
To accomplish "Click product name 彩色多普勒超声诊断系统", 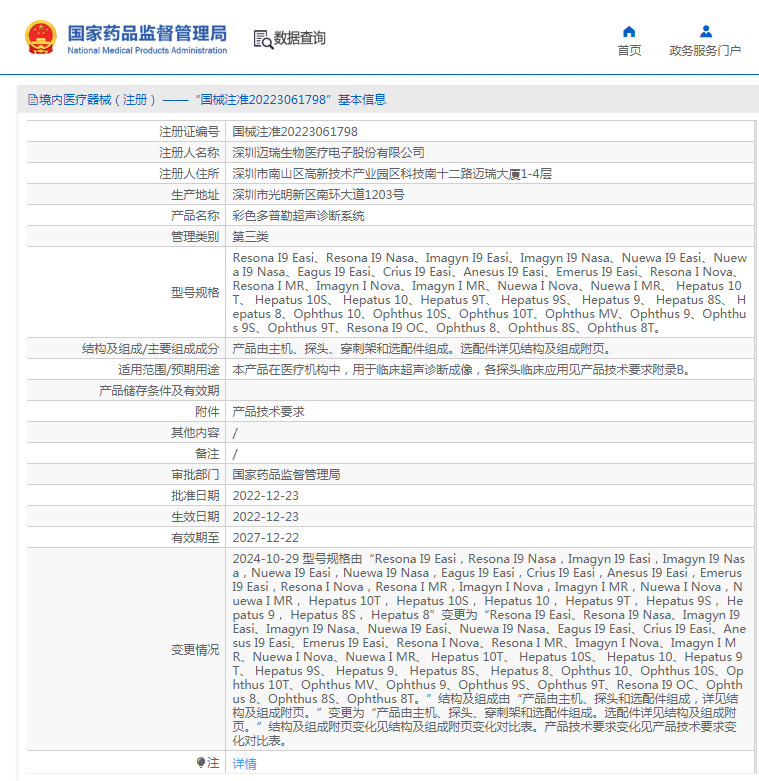I will click(x=298, y=216).
